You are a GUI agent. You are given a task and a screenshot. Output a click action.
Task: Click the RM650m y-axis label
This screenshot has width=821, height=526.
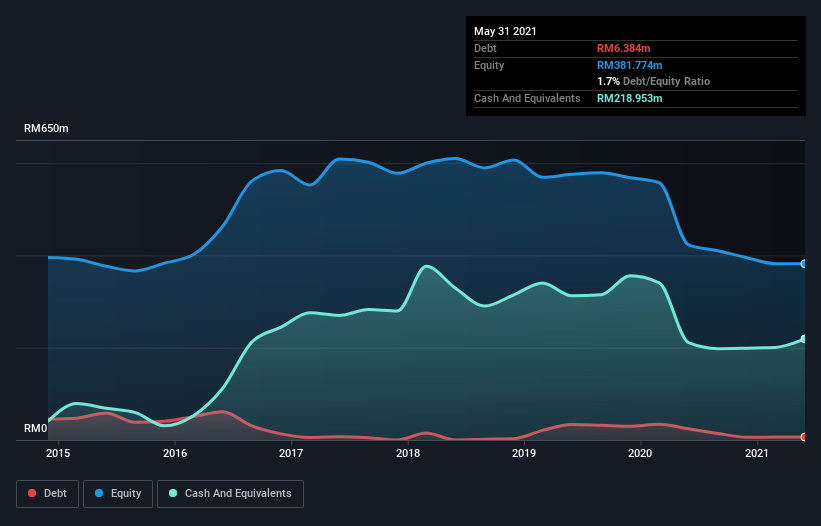tap(46, 128)
